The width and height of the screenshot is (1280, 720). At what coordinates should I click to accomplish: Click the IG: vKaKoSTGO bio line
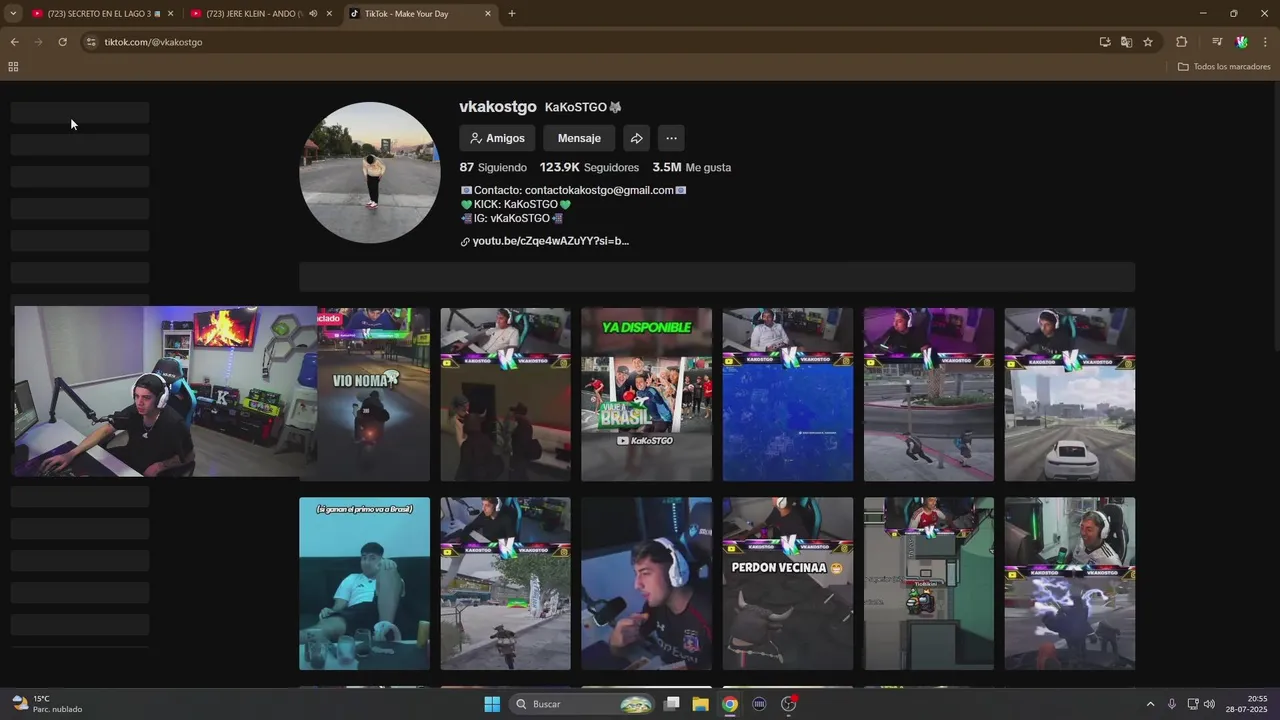511,218
